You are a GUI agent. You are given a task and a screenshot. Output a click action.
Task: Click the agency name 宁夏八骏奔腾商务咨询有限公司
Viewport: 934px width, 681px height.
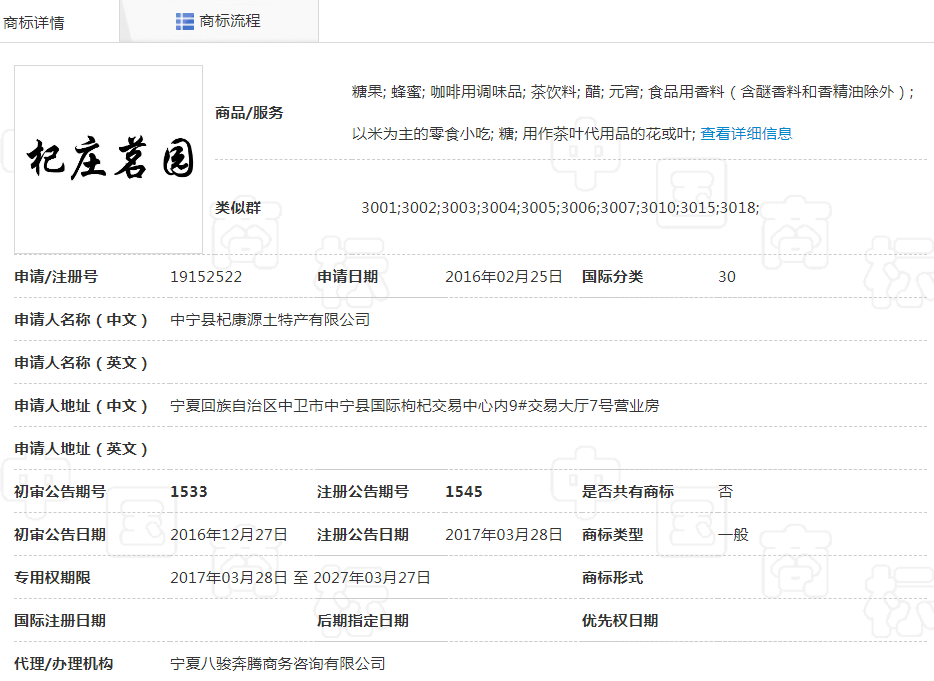coord(278,664)
